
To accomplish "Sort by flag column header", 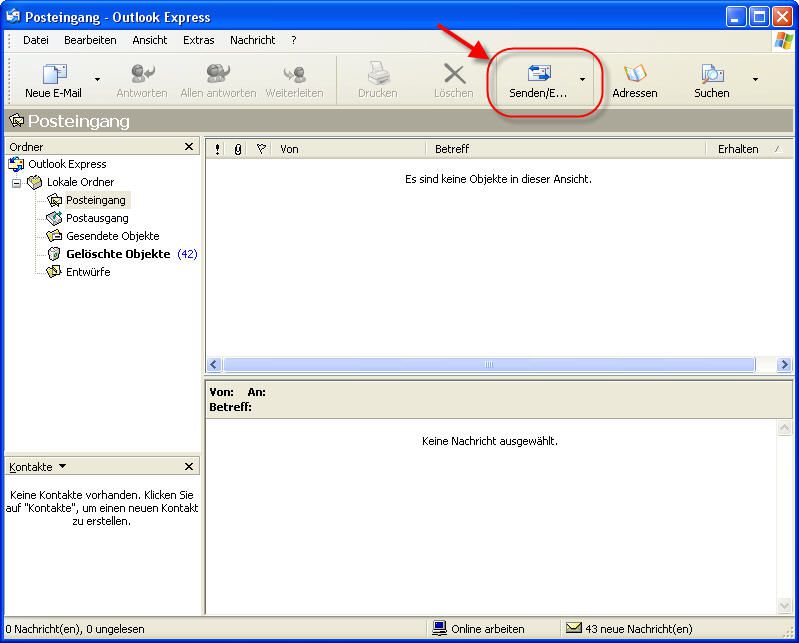I will pyautogui.click(x=261, y=149).
